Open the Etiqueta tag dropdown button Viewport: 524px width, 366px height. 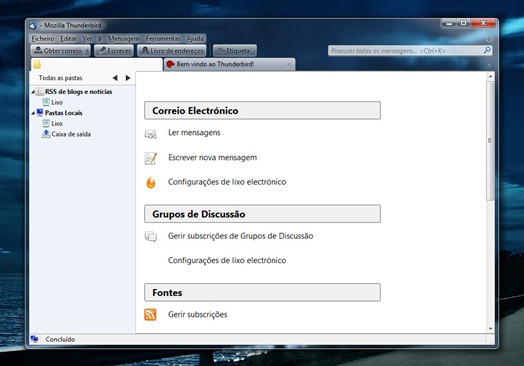235,51
